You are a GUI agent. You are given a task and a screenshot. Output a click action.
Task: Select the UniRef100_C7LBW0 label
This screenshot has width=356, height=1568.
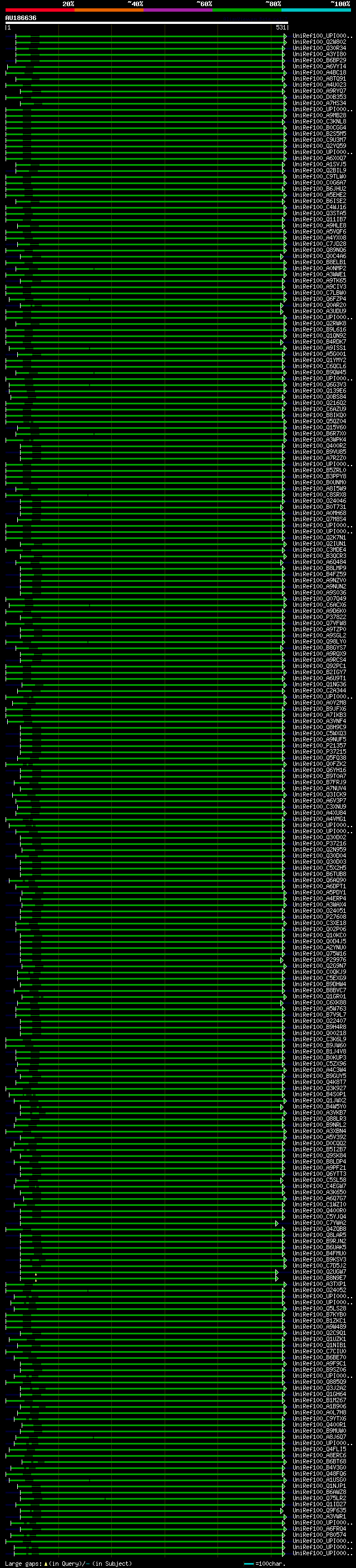(x=319, y=293)
